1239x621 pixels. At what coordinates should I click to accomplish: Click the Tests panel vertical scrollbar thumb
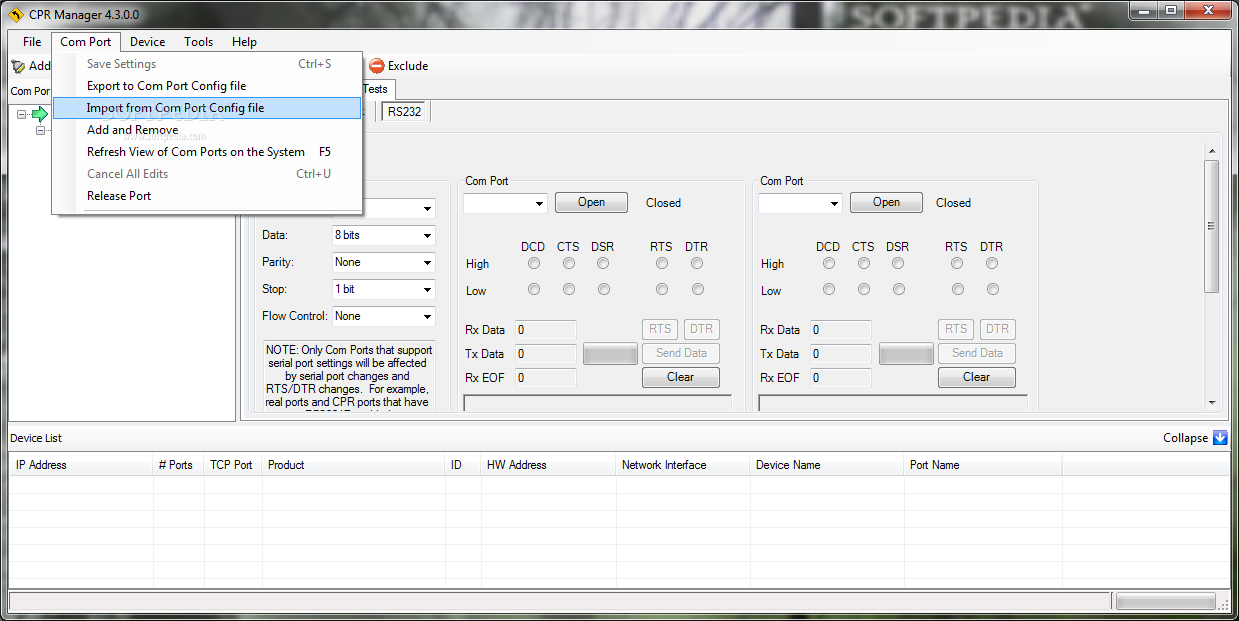click(x=1212, y=226)
